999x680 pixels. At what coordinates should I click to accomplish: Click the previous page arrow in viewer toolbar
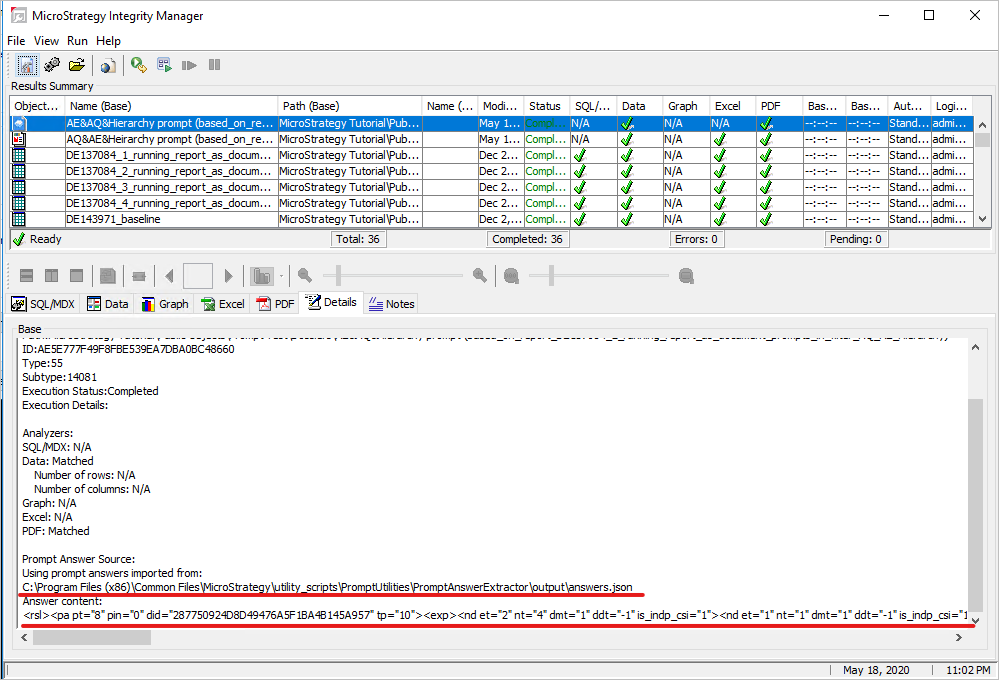point(169,275)
